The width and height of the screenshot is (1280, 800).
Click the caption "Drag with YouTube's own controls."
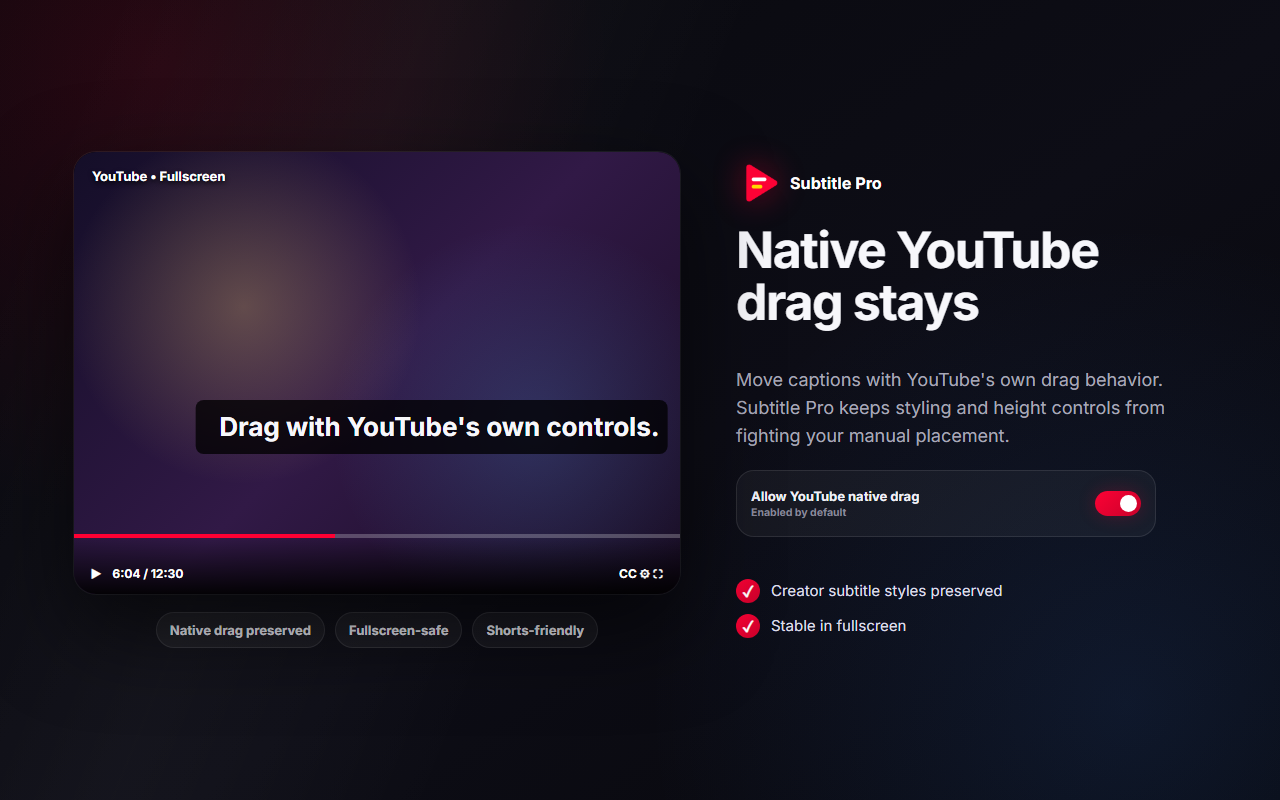(x=432, y=427)
